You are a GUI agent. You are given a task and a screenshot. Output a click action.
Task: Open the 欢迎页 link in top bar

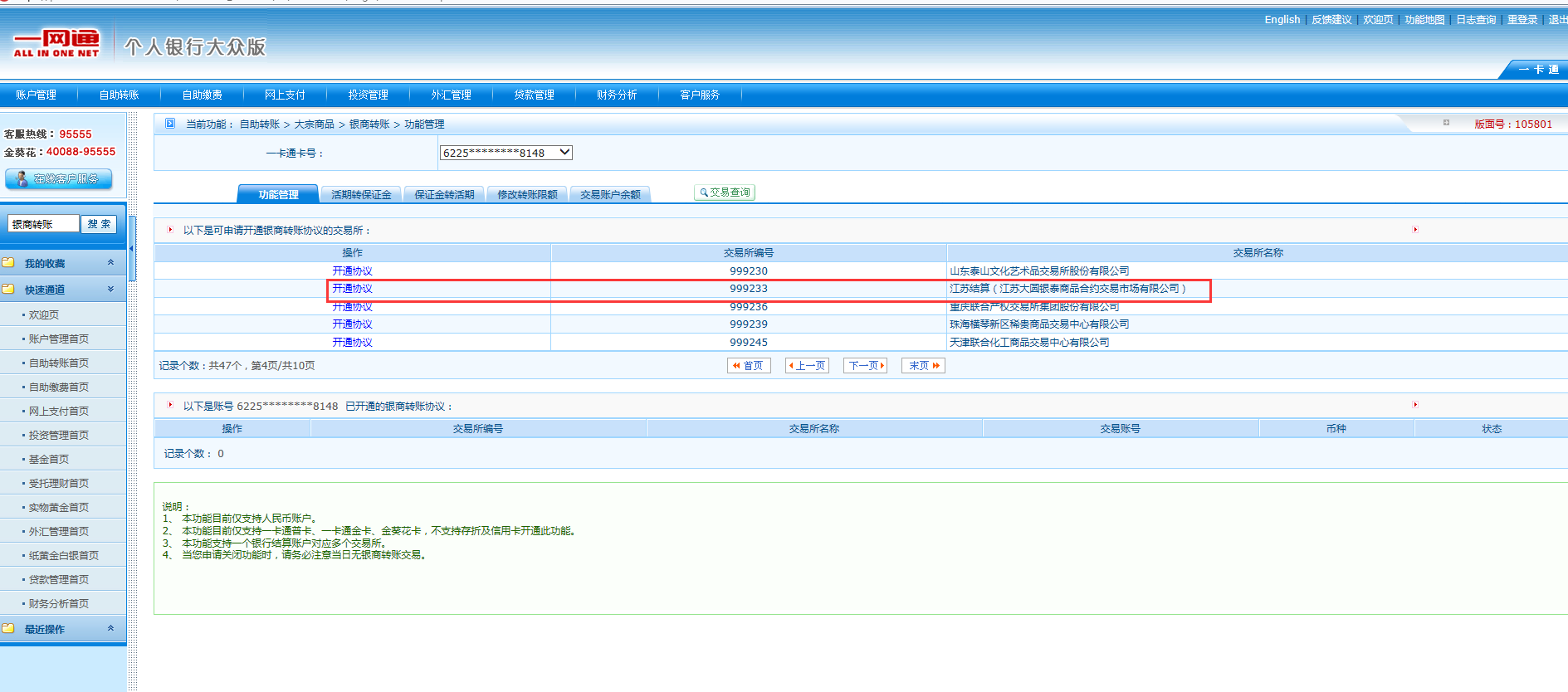[1378, 19]
